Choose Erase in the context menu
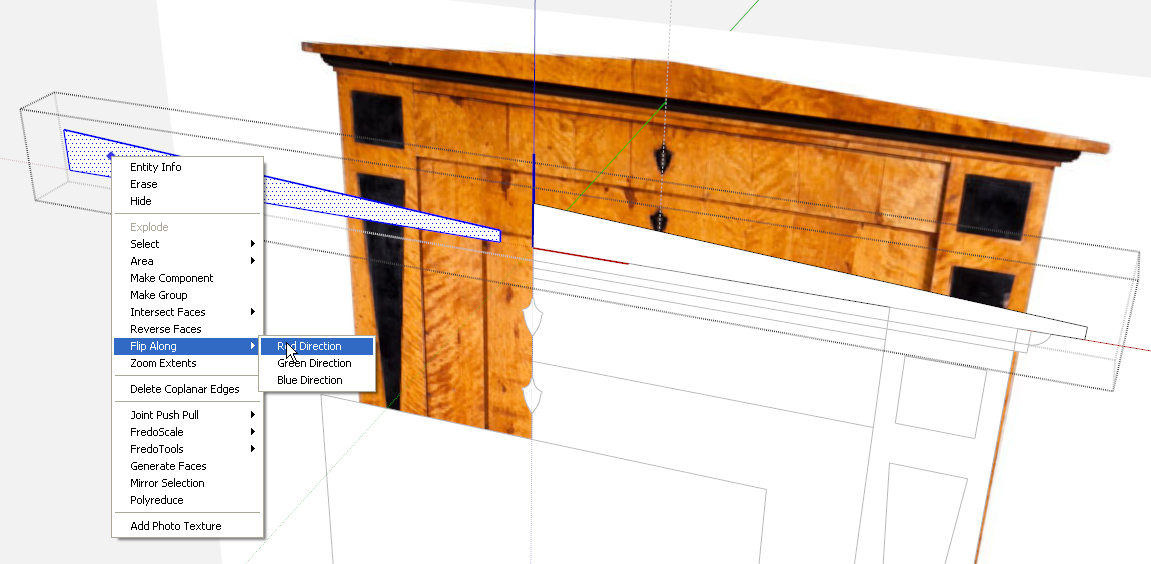 tap(187, 184)
